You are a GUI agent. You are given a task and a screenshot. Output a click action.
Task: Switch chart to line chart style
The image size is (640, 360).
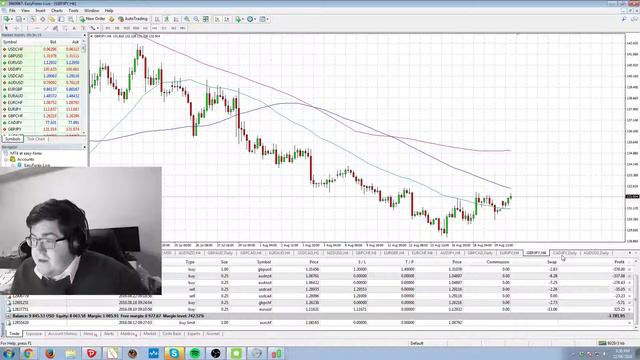(x=176, y=19)
